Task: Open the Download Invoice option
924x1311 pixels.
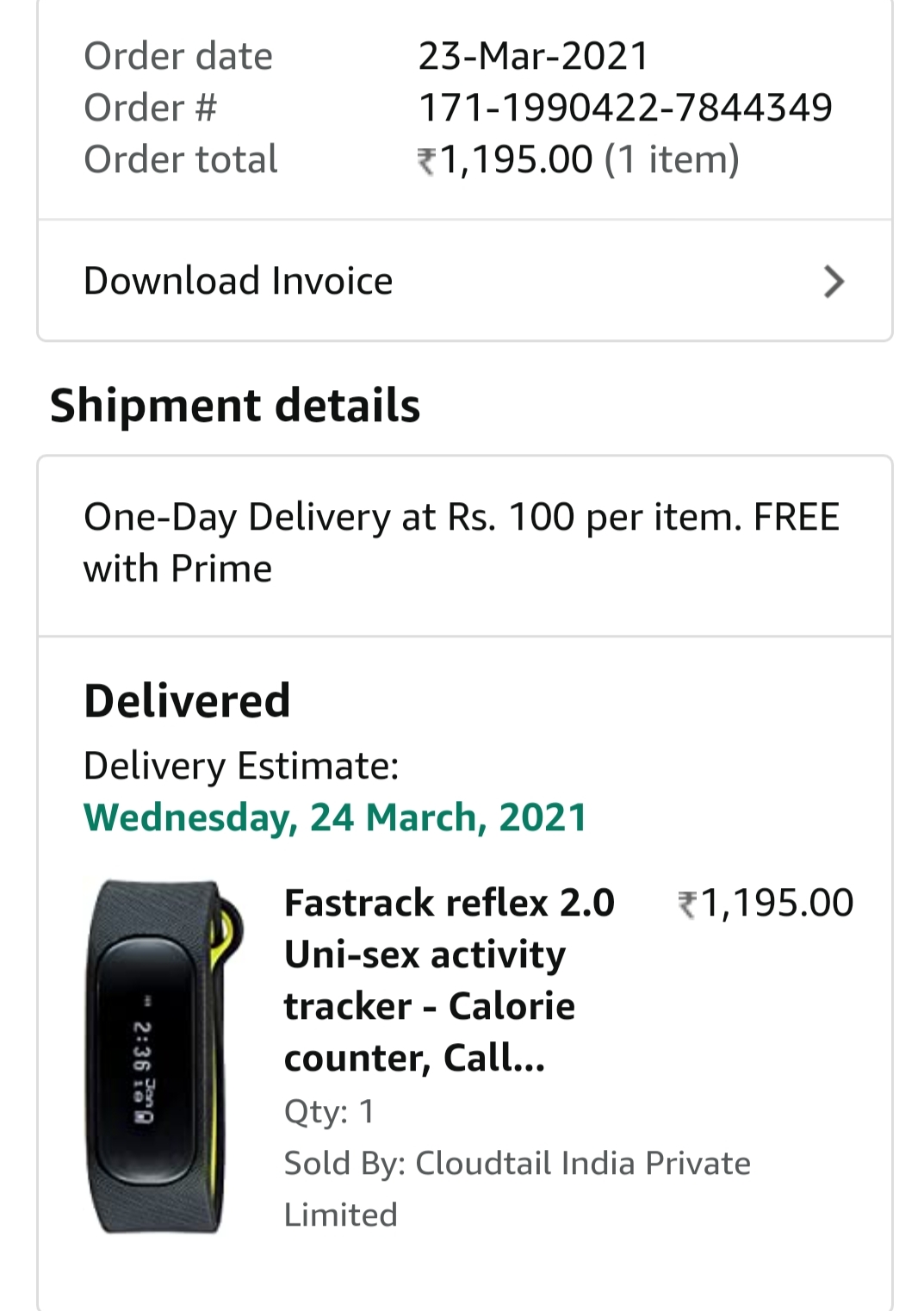Action: click(x=239, y=282)
